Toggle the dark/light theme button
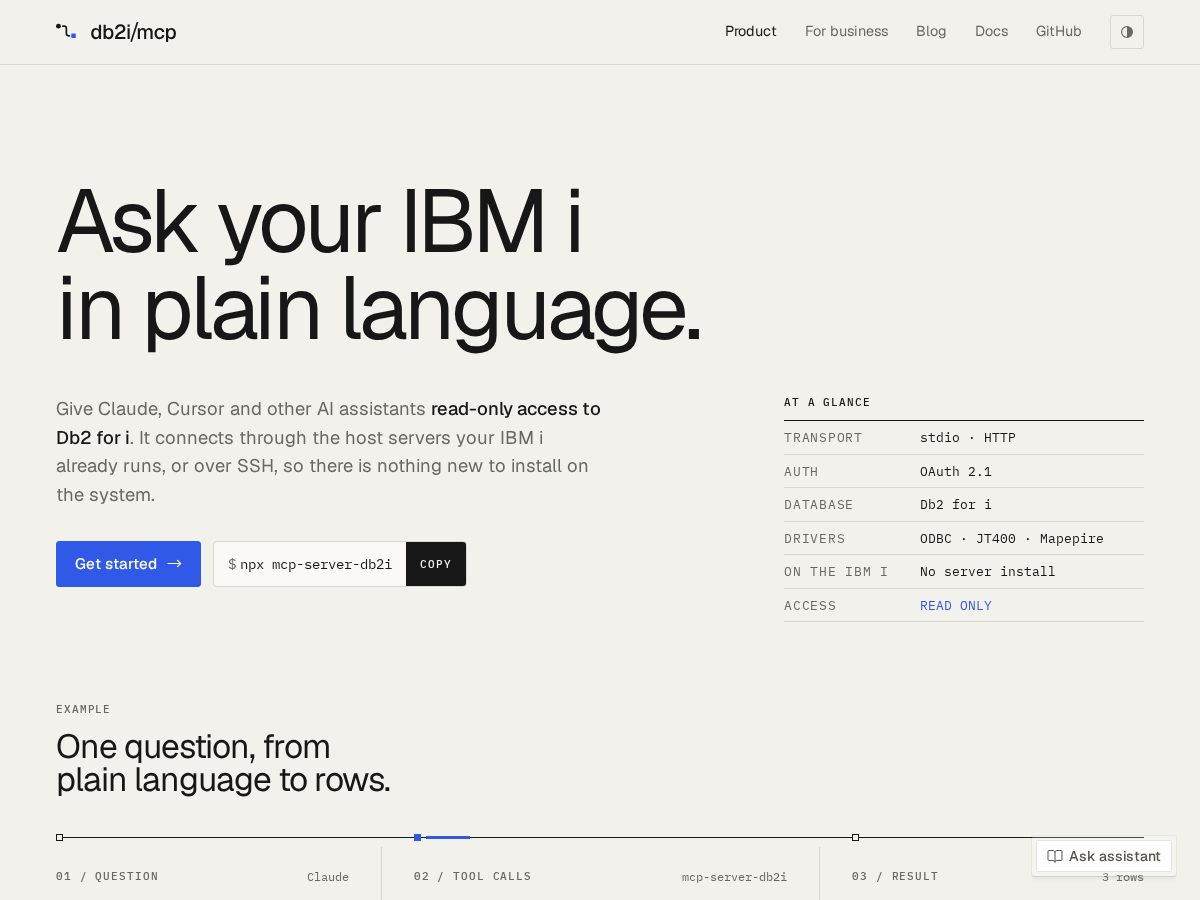 pos(1127,32)
